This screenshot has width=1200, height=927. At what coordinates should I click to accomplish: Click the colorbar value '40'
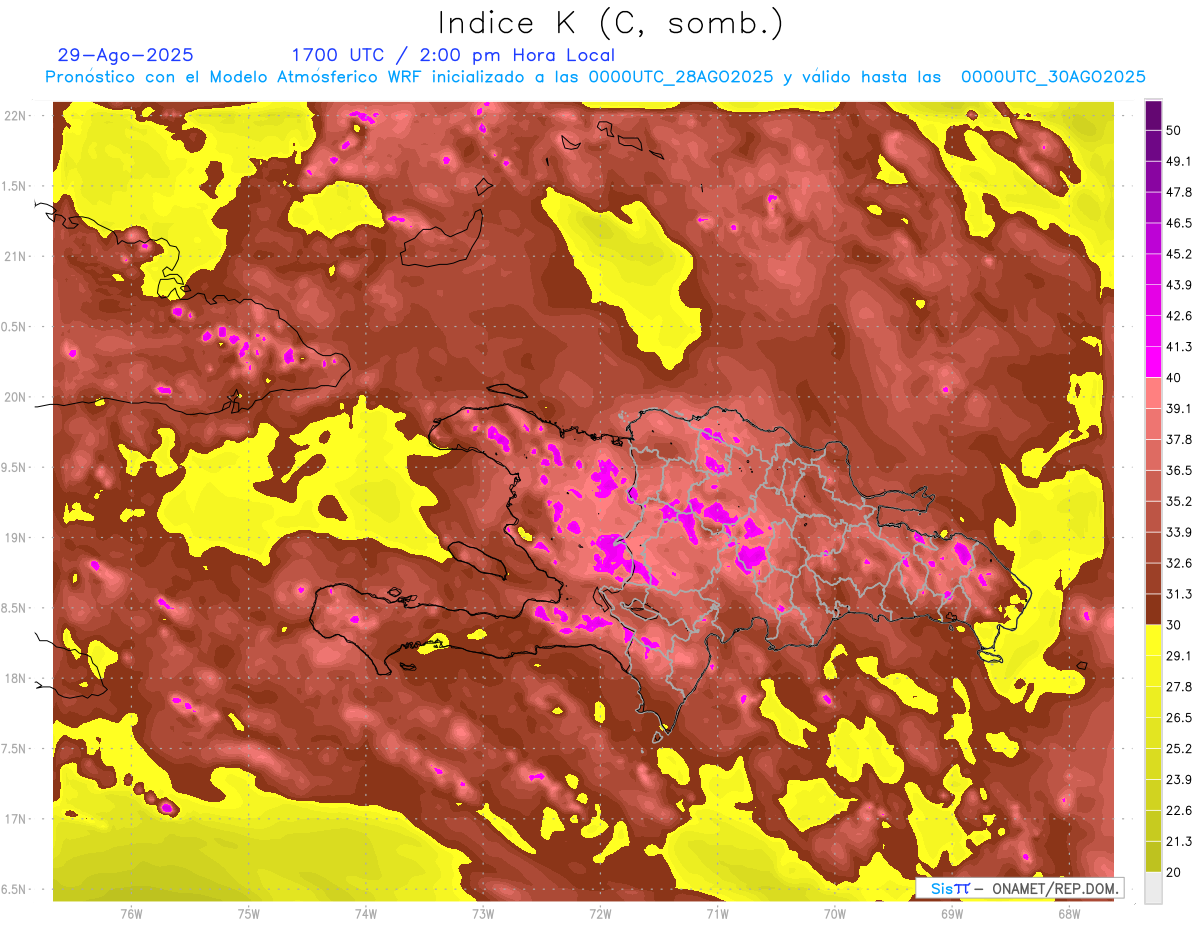(x=1173, y=378)
